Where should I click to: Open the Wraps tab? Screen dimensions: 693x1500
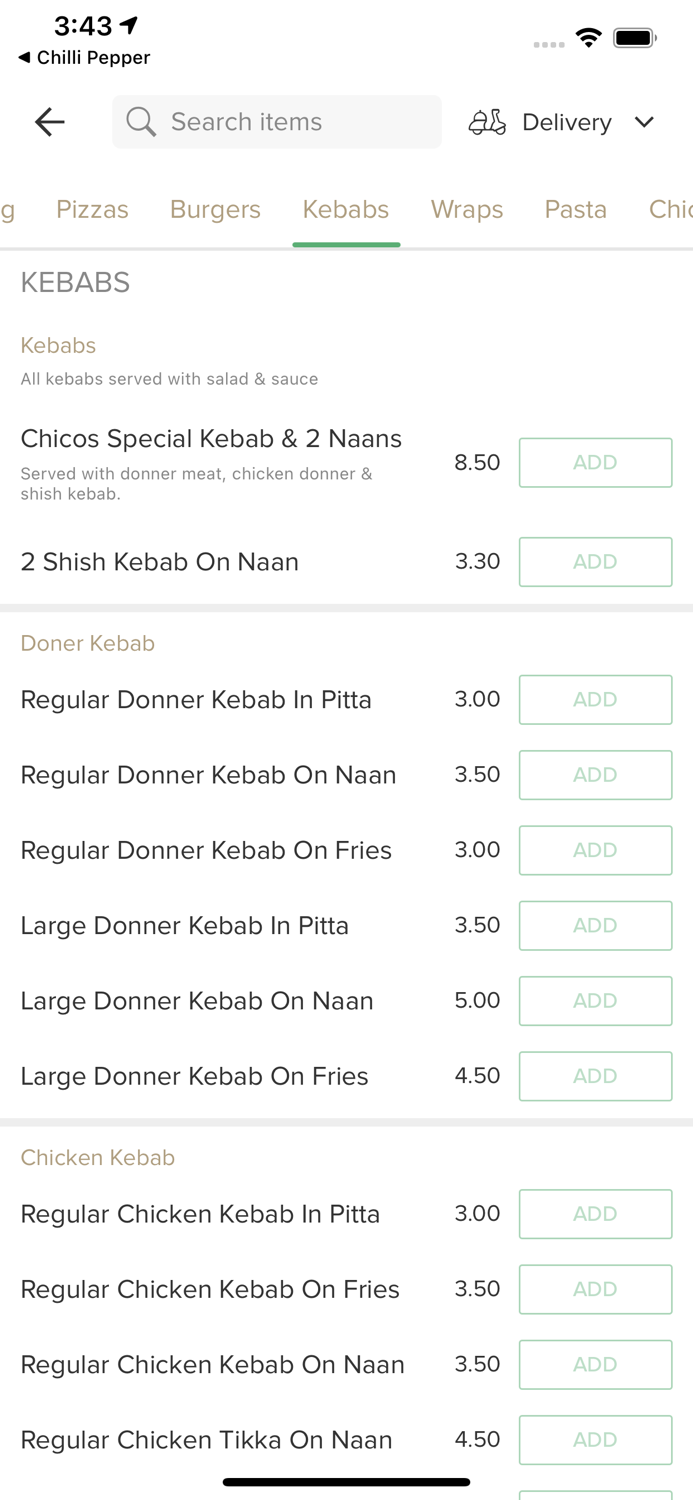click(467, 209)
